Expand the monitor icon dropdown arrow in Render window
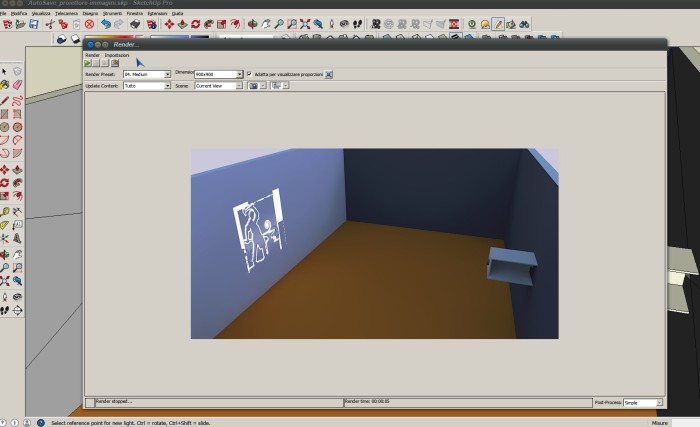Image resolution: width=700 pixels, height=427 pixels. click(286, 86)
